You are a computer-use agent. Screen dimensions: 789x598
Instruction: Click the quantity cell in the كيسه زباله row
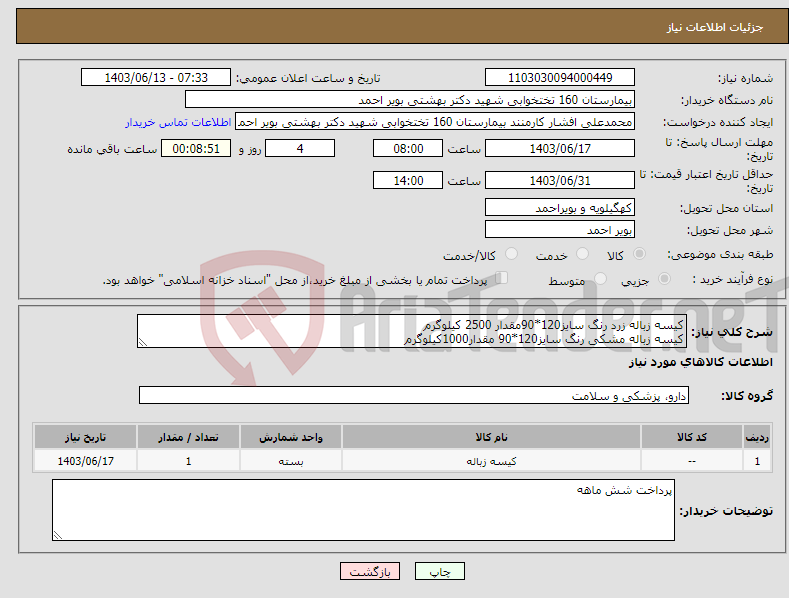(x=188, y=461)
